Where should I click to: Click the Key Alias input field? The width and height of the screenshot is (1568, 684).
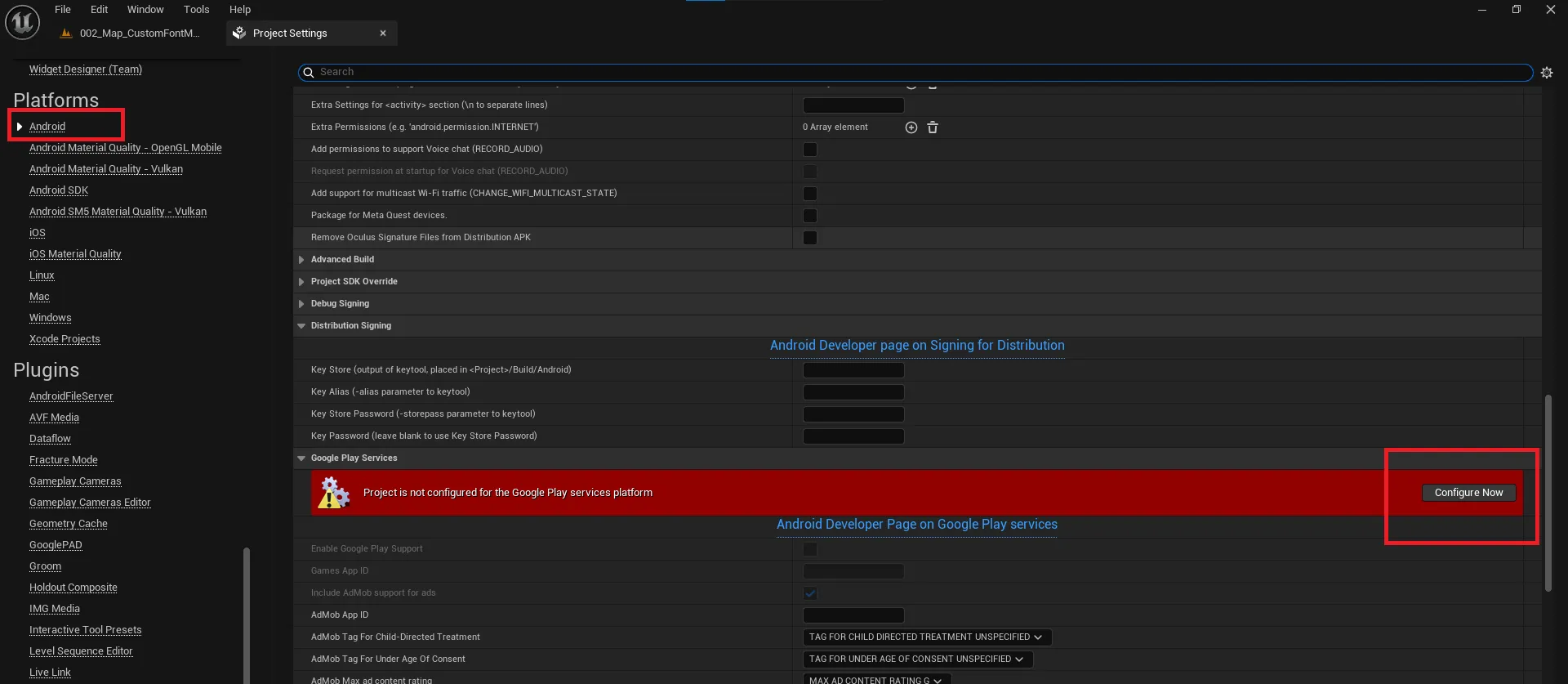(x=853, y=392)
